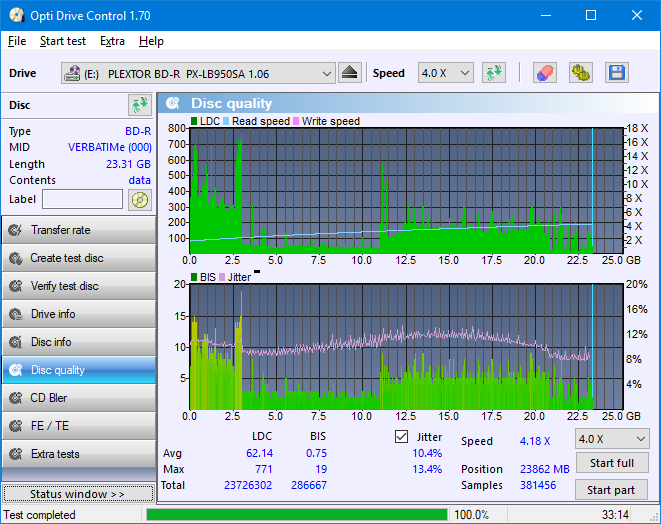Click the LDC green legend swatch
The width and height of the screenshot is (661, 524).
(194, 121)
